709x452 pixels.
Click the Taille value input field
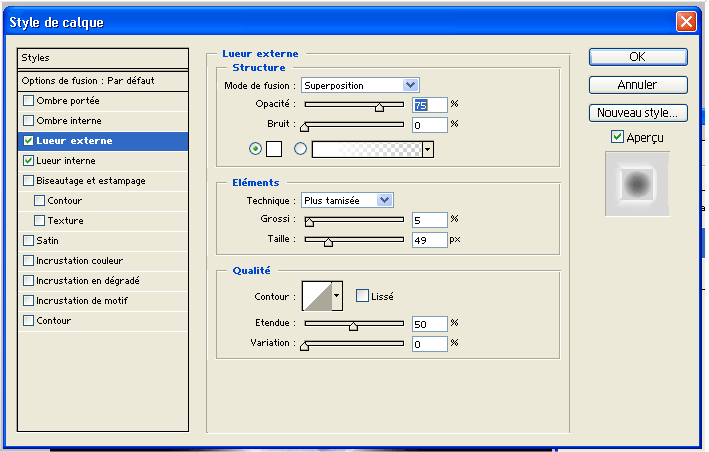(x=428, y=240)
